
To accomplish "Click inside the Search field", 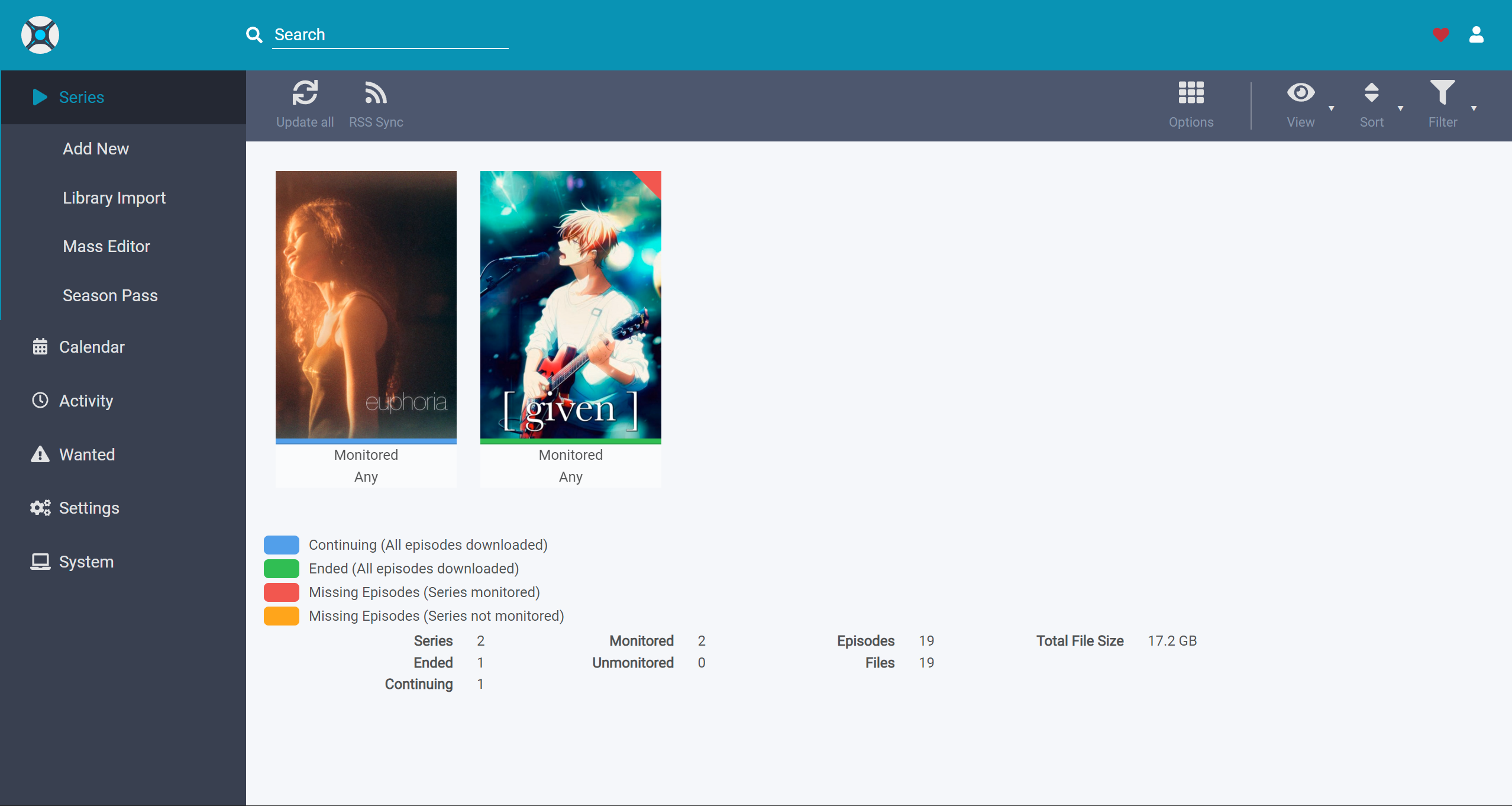I will click(390, 34).
